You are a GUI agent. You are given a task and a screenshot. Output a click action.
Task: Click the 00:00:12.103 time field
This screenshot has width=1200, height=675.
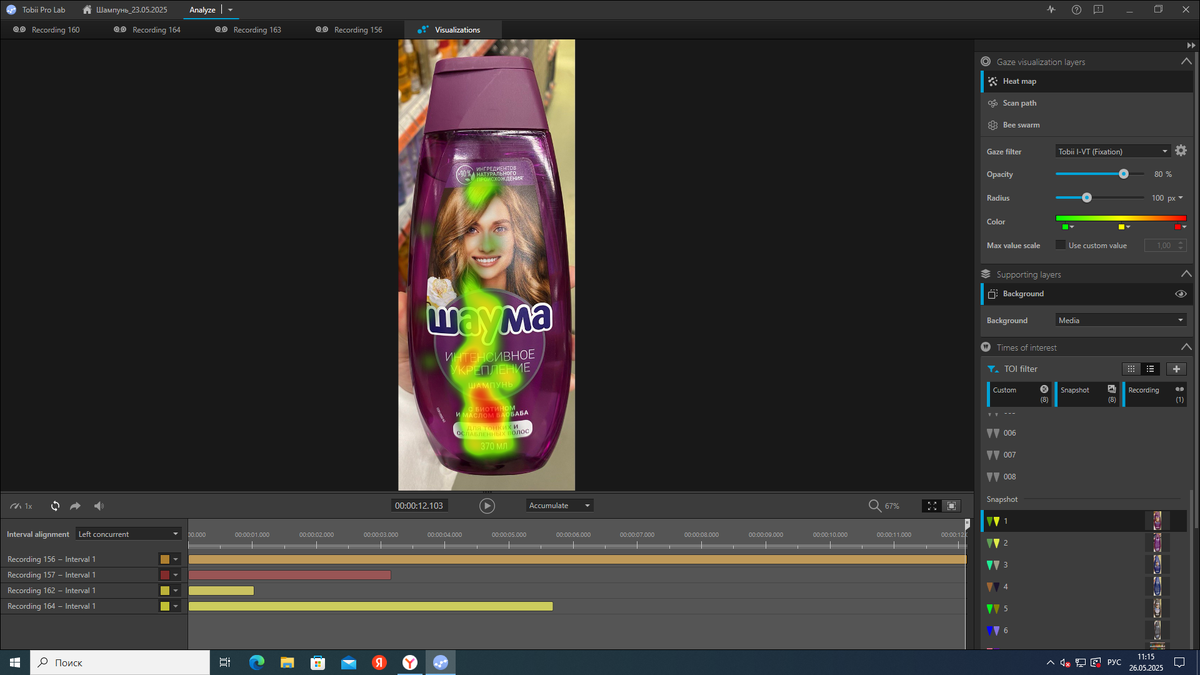tap(418, 506)
